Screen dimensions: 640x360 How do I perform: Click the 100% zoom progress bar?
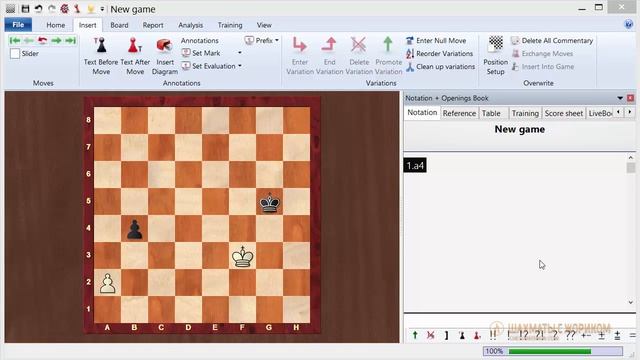click(553, 351)
